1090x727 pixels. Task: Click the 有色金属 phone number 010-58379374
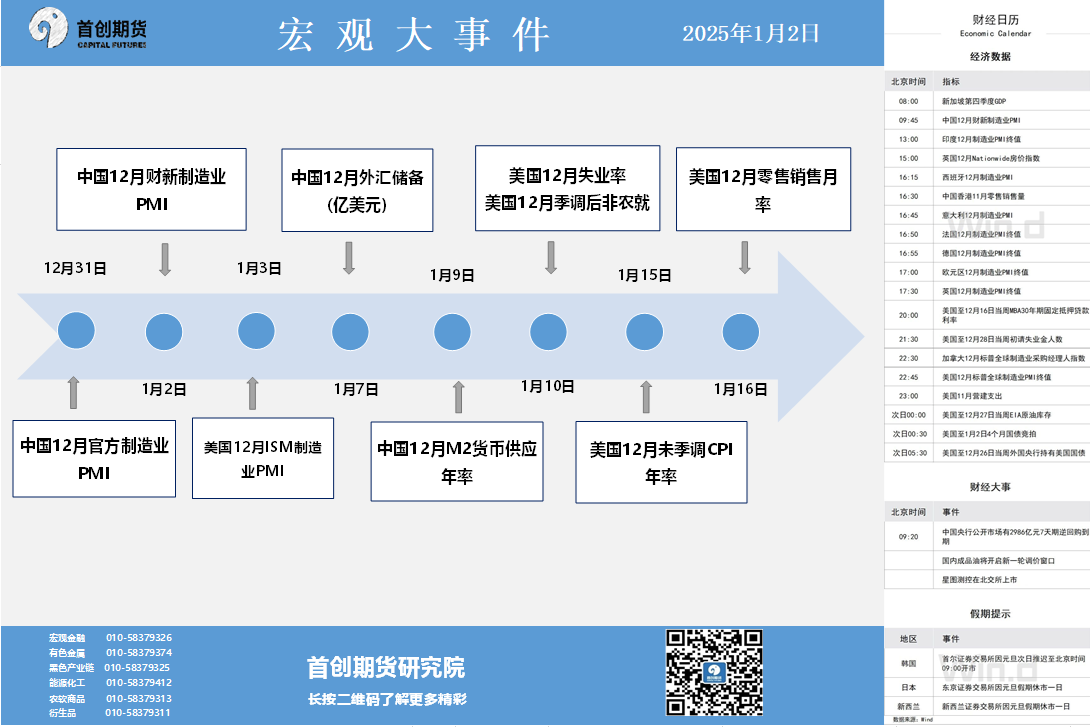pos(139,653)
